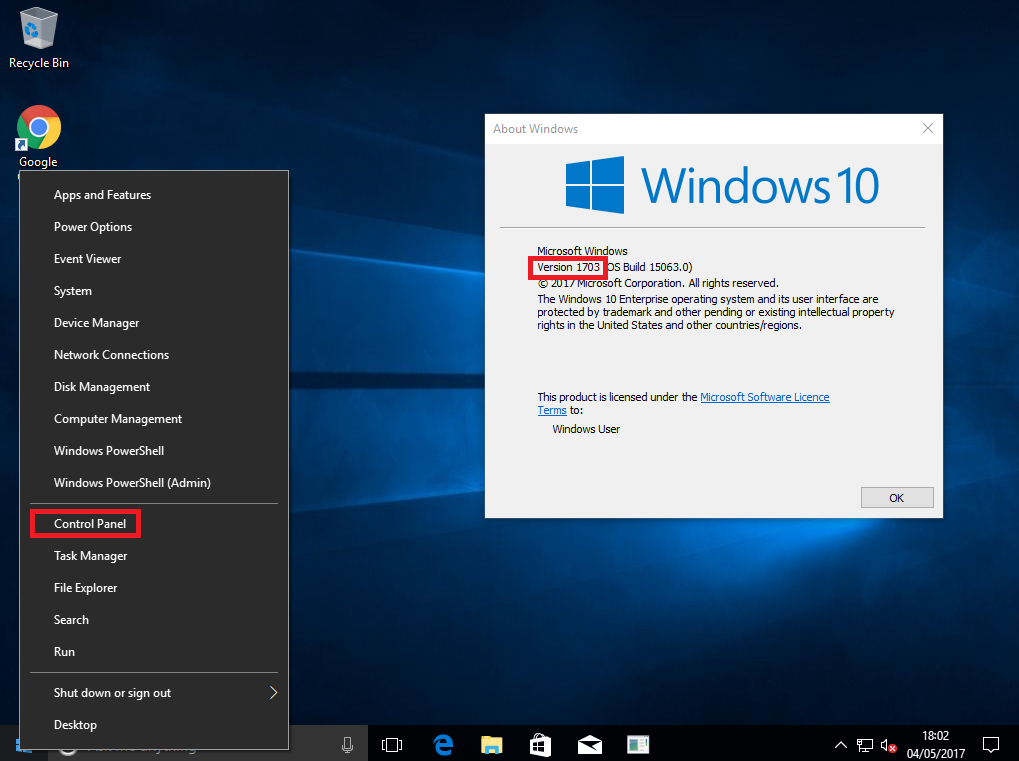Open Event Viewer from the menu

[154, 259]
